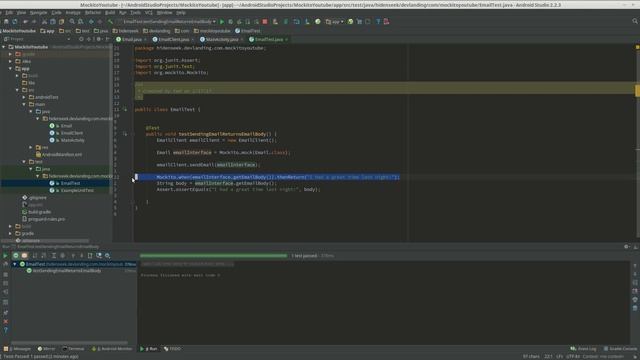Click run gutter icon beside testSendingEmail method
Image resolution: width=640 pixels, height=360 pixels.
point(125,134)
